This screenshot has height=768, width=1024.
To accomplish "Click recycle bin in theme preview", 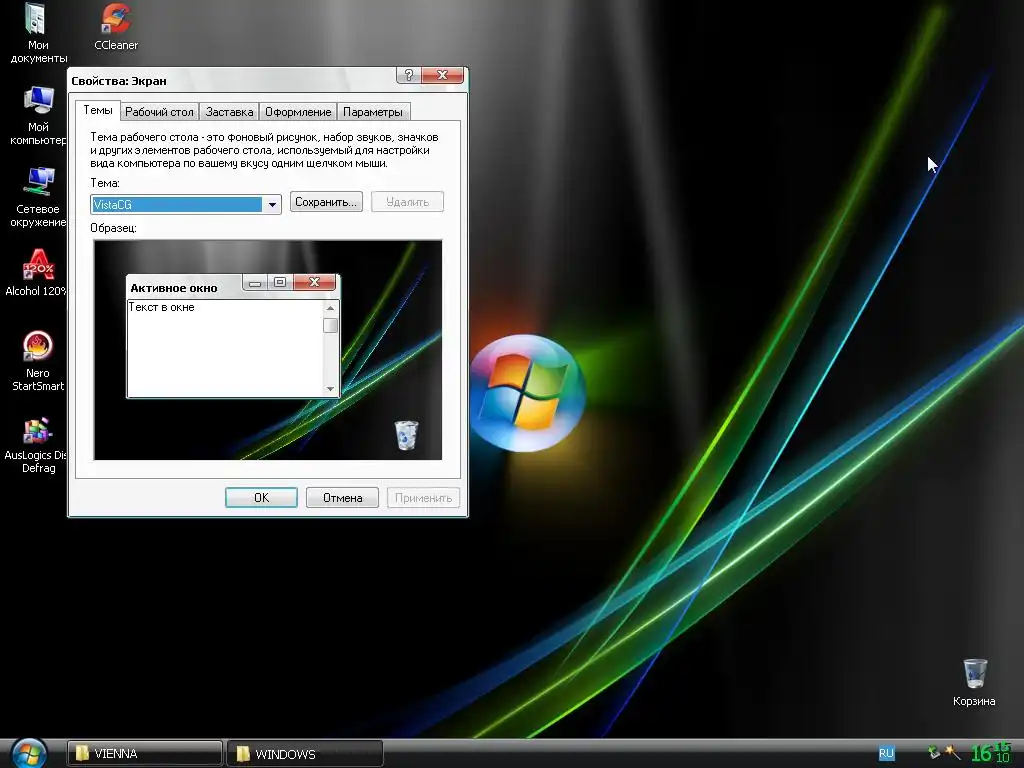I will click(x=406, y=435).
